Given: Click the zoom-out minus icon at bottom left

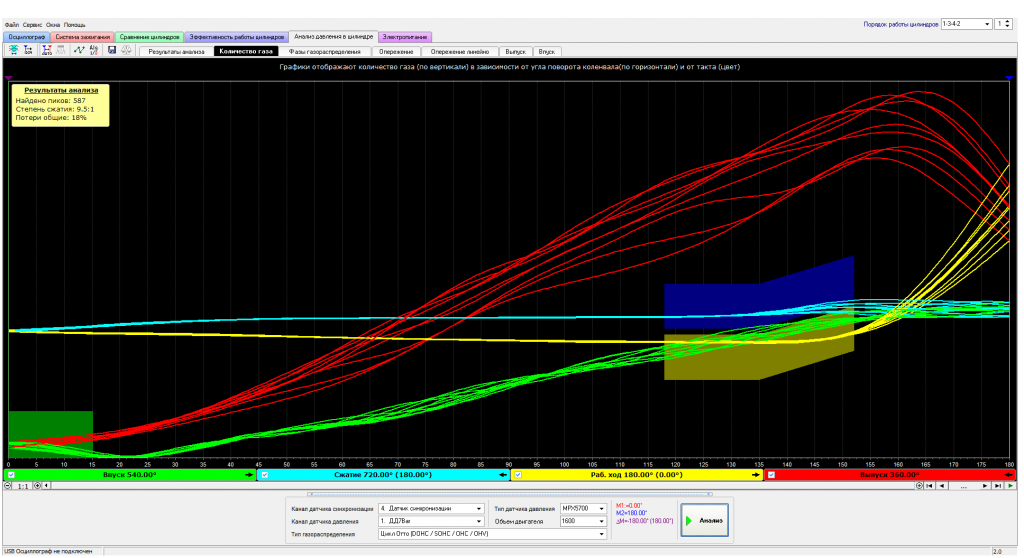Looking at the screenshot, I should (x=8, y=486).
